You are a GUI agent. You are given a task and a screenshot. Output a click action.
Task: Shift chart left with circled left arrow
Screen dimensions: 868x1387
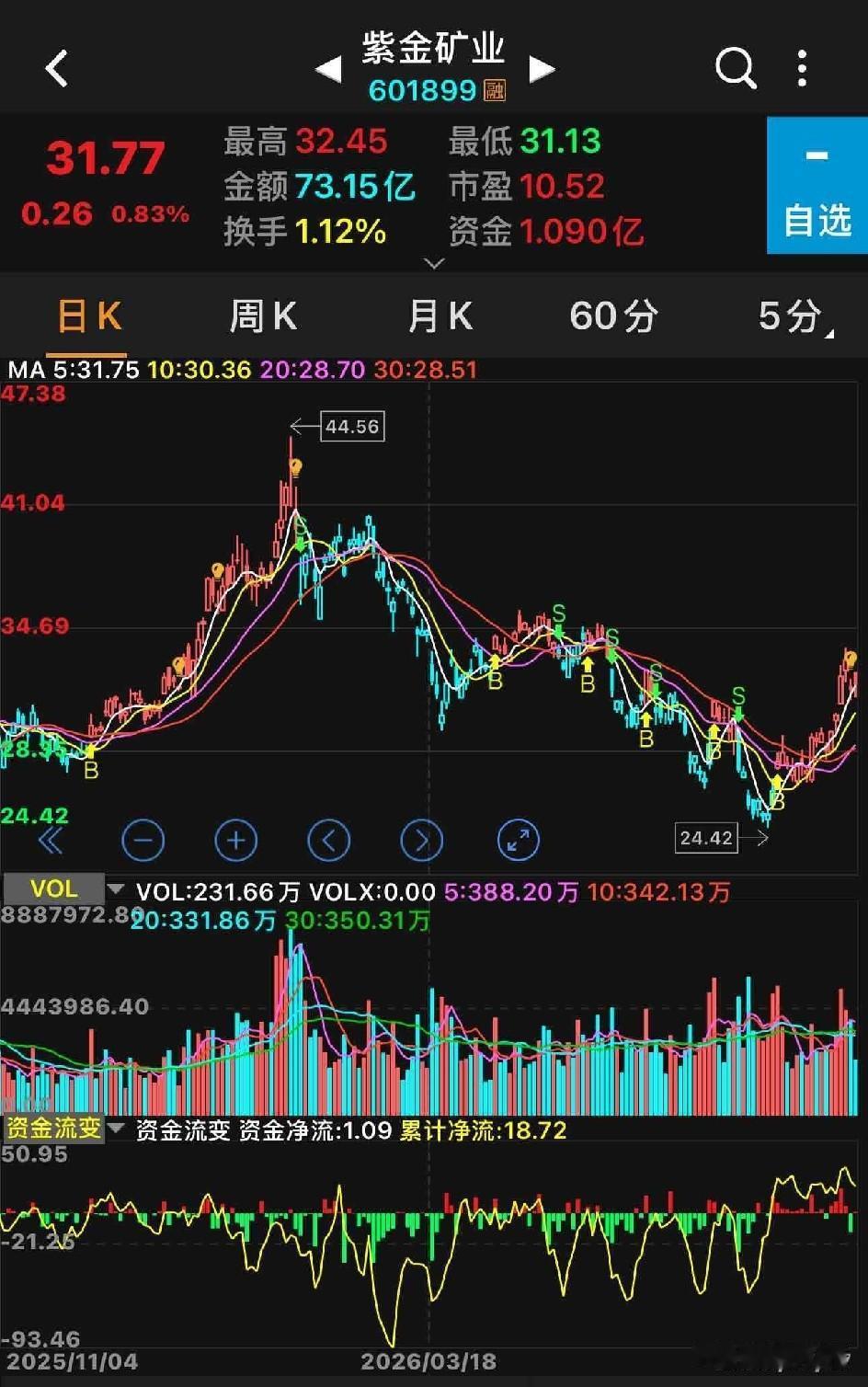[x=329, y=840]
